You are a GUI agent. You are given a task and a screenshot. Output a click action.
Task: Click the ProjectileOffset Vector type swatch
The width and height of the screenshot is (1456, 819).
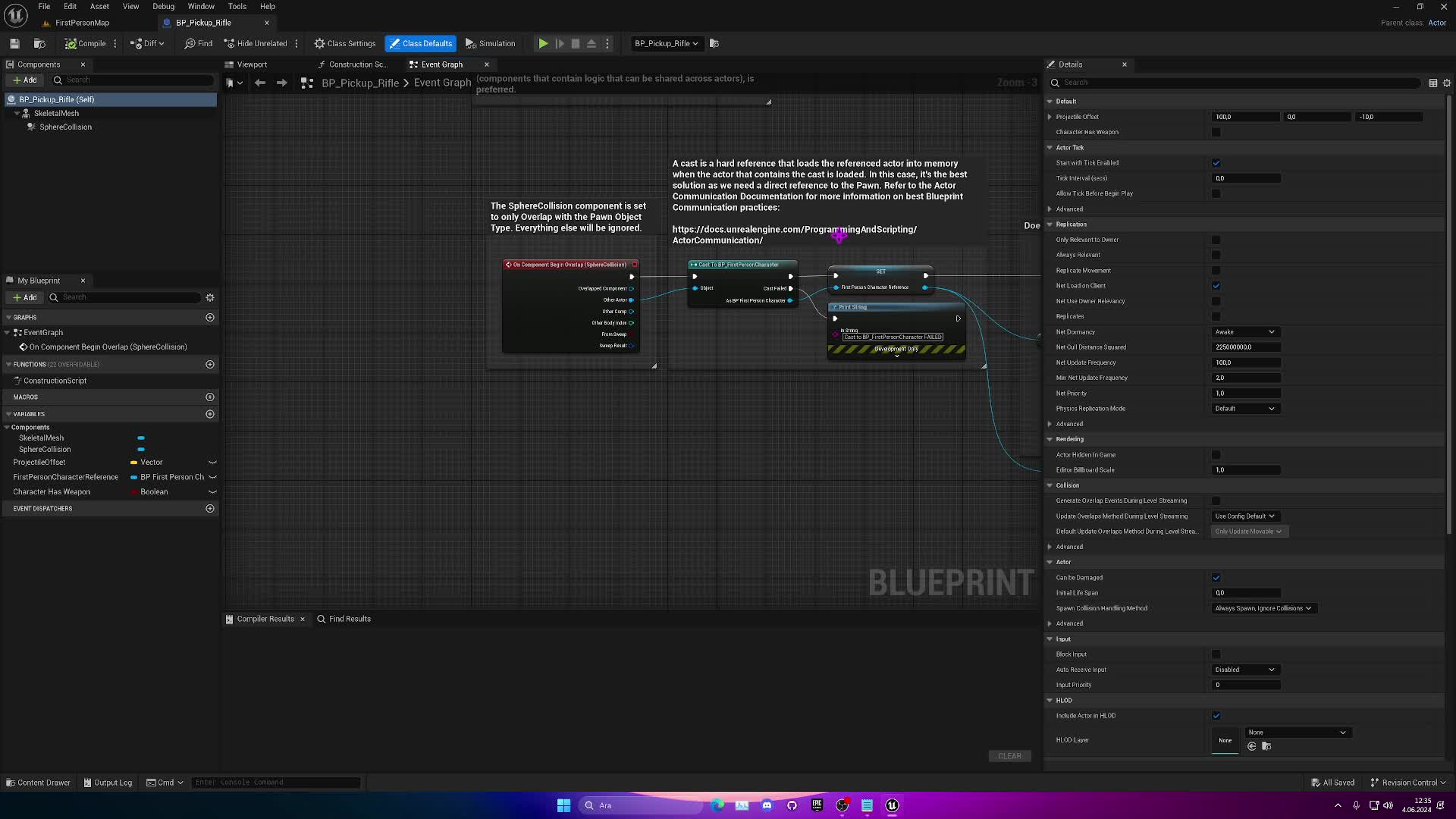[134, 463]
